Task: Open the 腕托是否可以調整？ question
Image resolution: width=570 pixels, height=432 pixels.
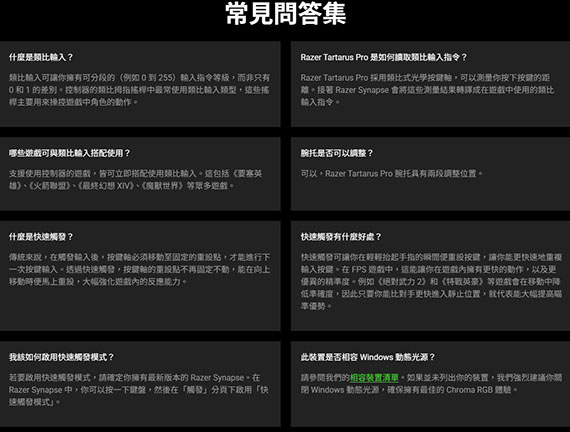Action: coord(337,153)
